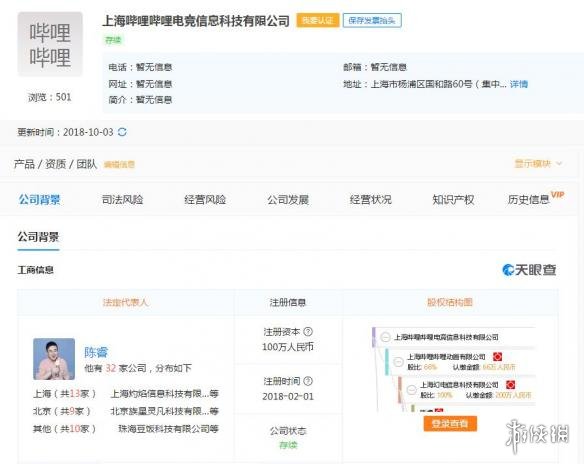Click the red icon beside 上海幻电信息科技有限公司
584x464 pixels.
(510, 385)
